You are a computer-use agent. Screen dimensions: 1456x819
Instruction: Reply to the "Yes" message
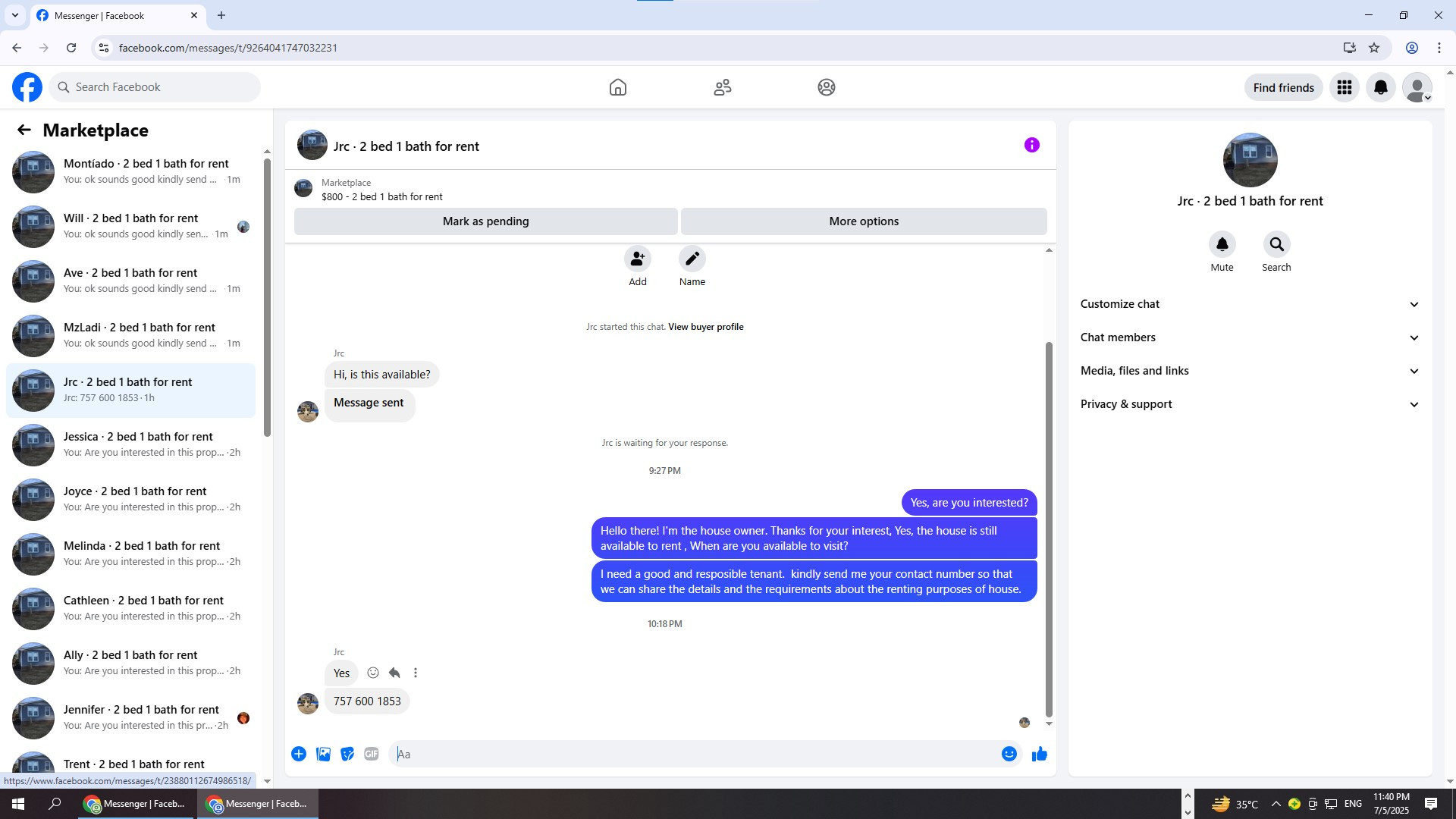pyautogui.click(x=394, y=673)
